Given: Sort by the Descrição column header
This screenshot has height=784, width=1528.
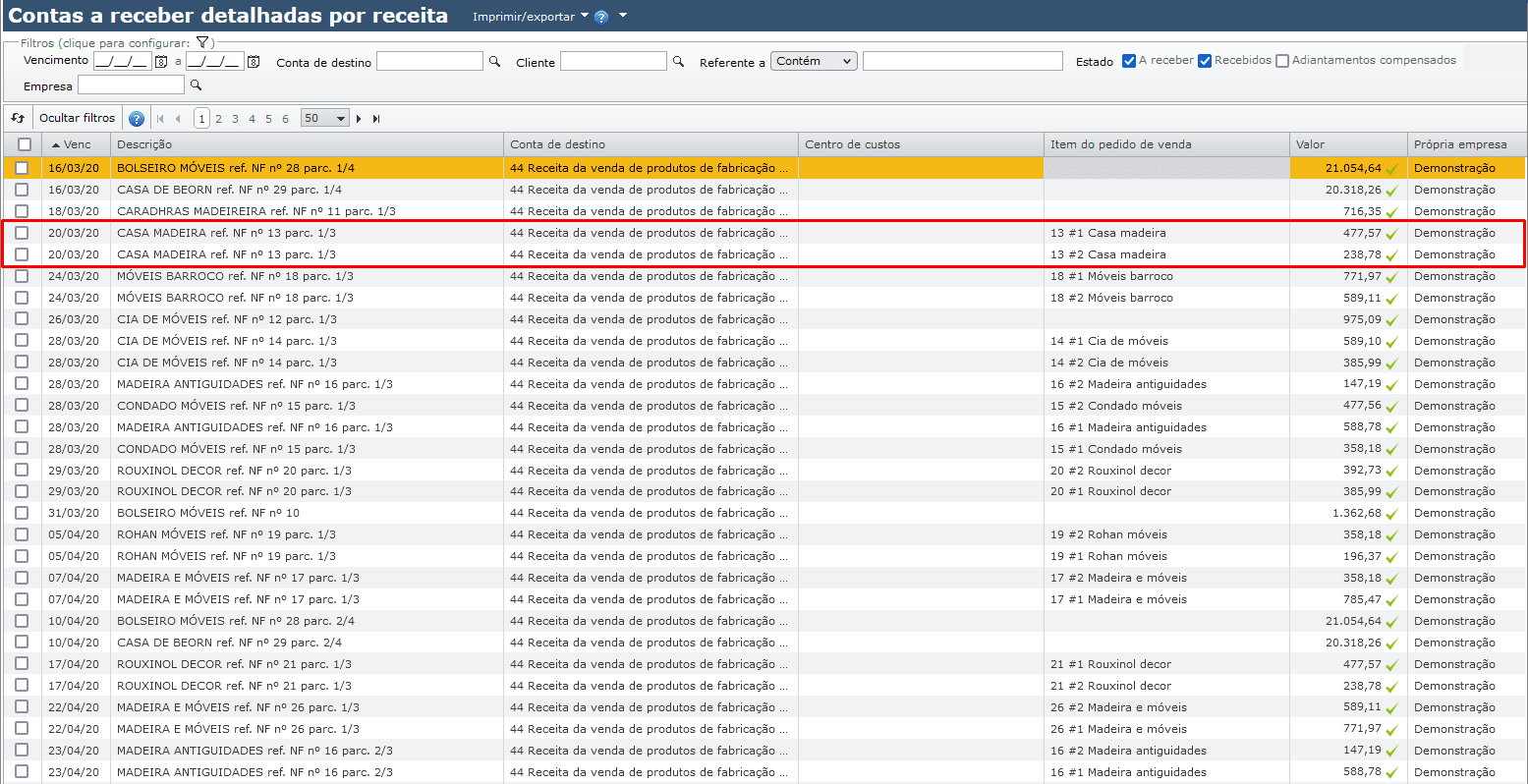Looking at the screenshot, I should coord(307,144).
